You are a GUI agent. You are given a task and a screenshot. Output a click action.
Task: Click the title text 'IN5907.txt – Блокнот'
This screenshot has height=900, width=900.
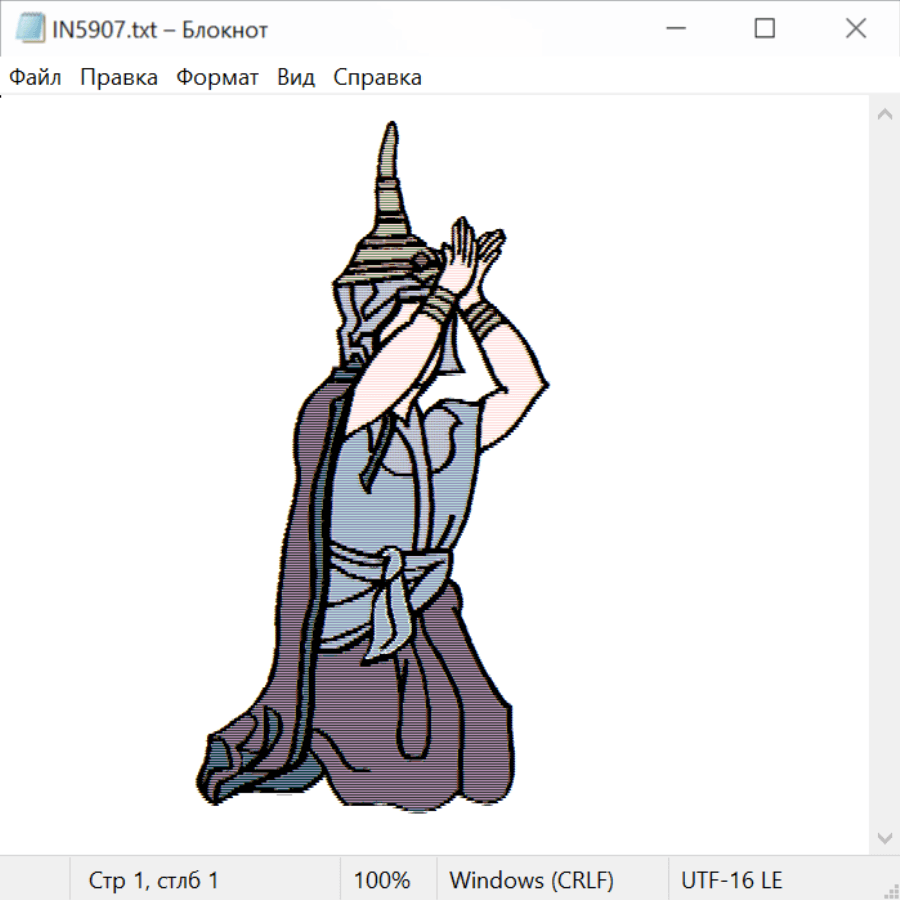click(x=160, y=30)
